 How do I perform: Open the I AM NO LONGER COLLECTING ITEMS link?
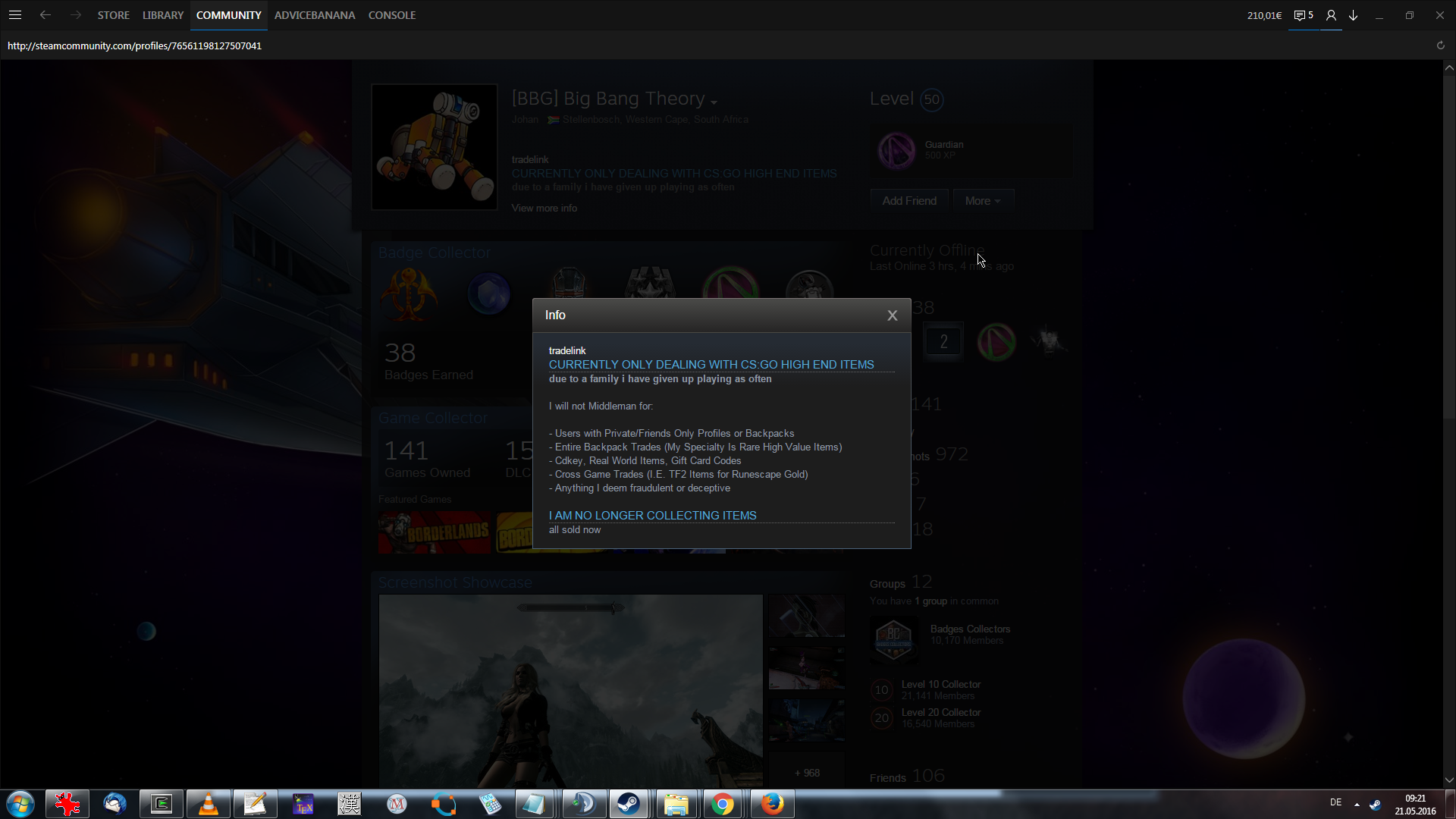(x=652, y=516)
